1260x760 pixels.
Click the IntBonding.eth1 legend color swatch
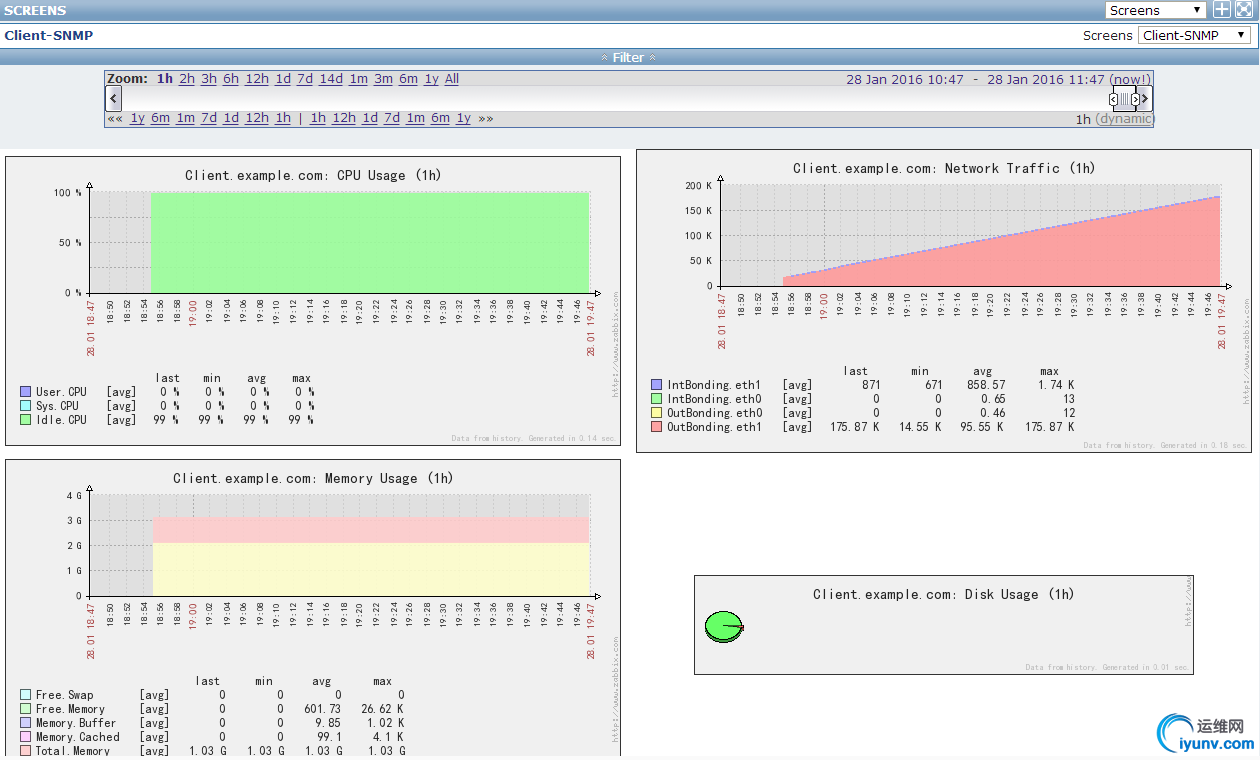pyautogui.click(x=657, y=385)
